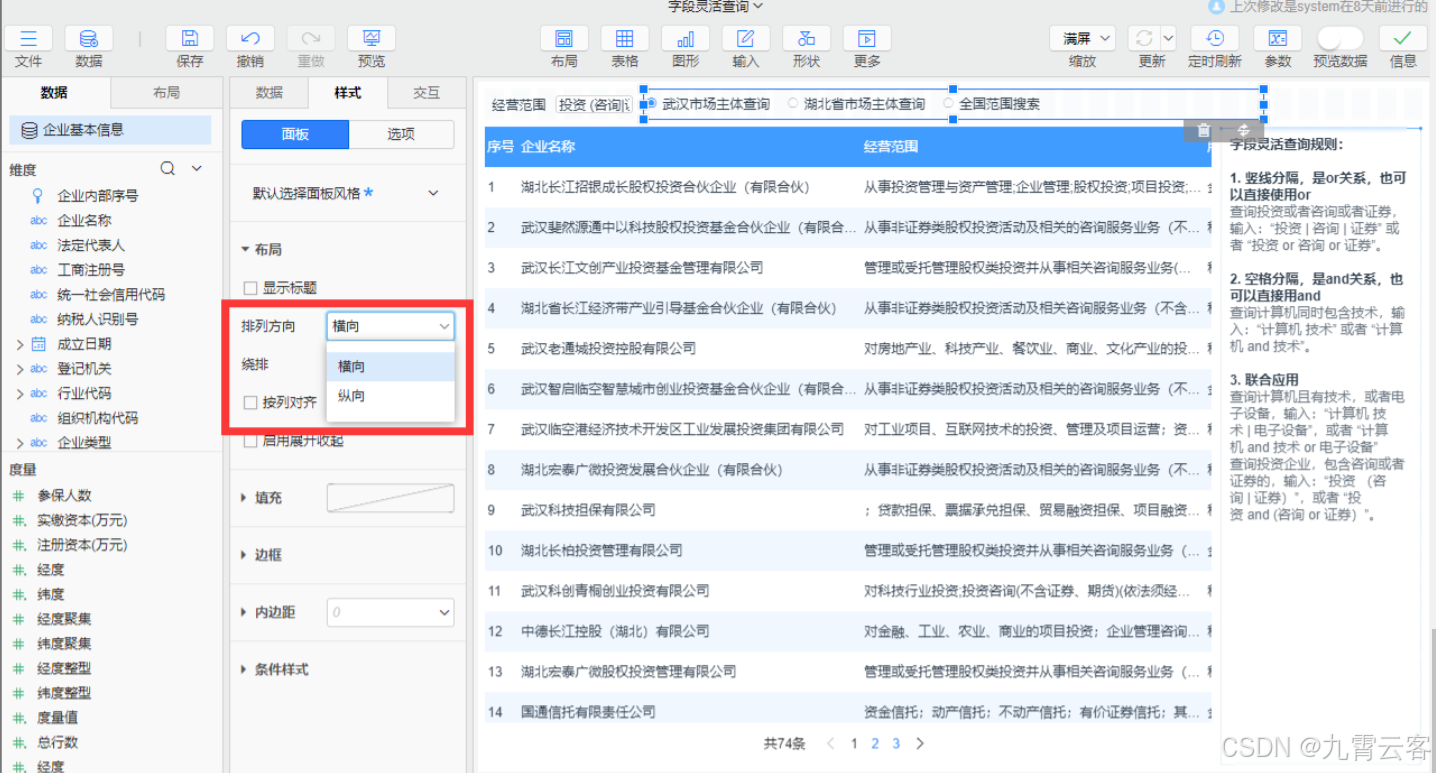Select the 选项 tab button
The image size is (1436, 773).
tap(401, 134)
